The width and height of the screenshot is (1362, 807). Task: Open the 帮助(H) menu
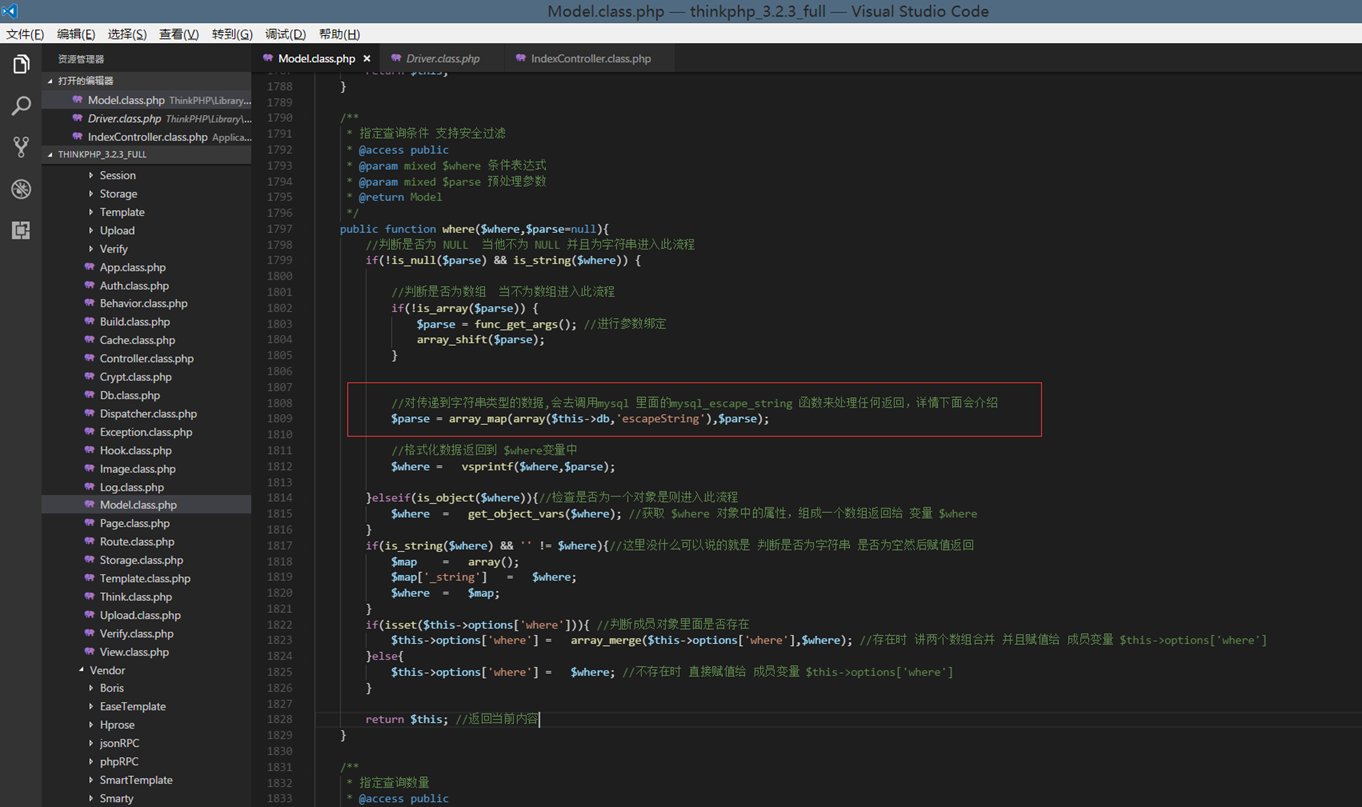[x=339, y=34]
